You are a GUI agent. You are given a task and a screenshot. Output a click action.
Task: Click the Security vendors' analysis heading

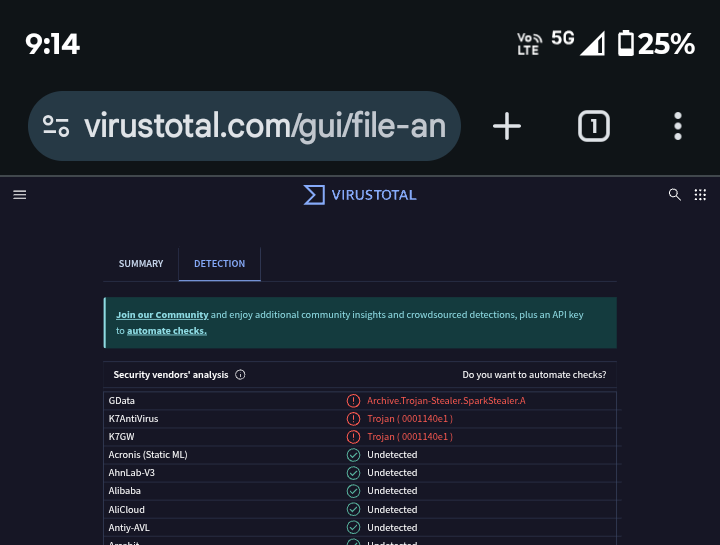pyautogui.click(x=171, y=375)
